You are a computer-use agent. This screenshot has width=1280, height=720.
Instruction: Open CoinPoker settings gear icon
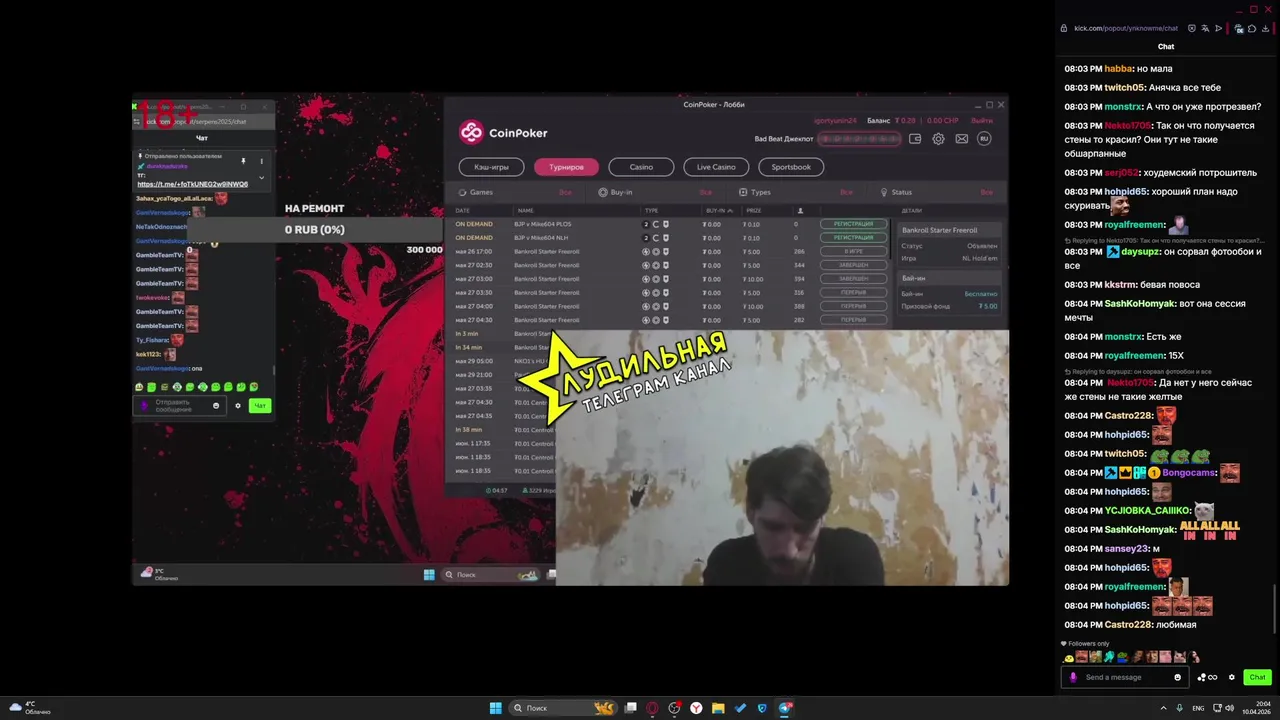(x=938, y=139)
